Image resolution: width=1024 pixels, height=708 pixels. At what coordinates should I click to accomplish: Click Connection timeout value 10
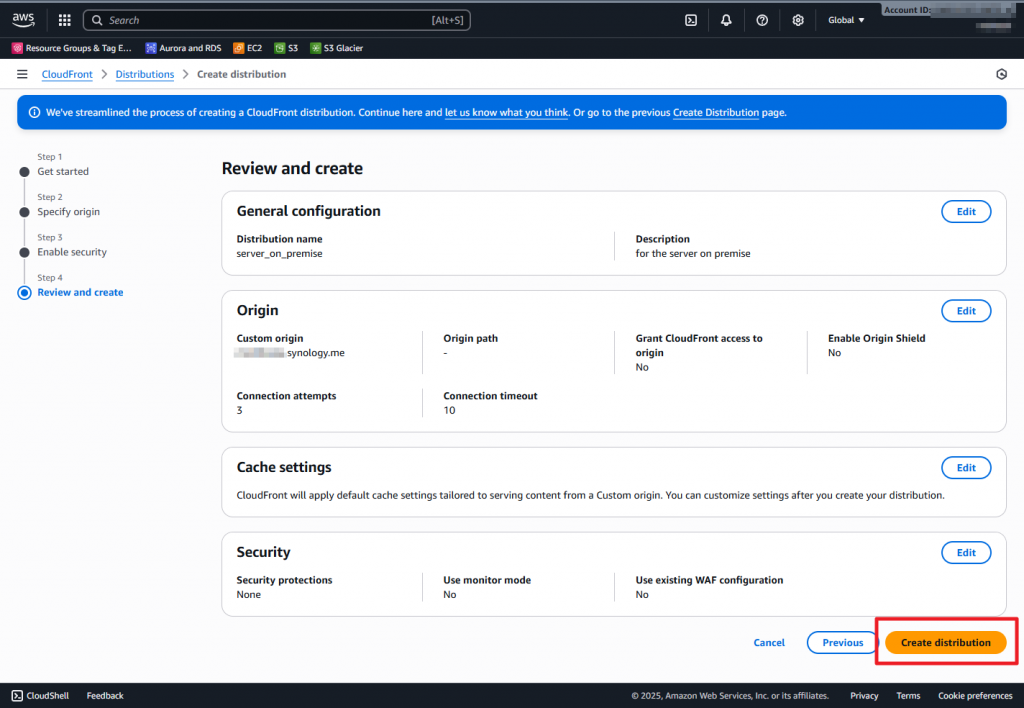(449, 410)
